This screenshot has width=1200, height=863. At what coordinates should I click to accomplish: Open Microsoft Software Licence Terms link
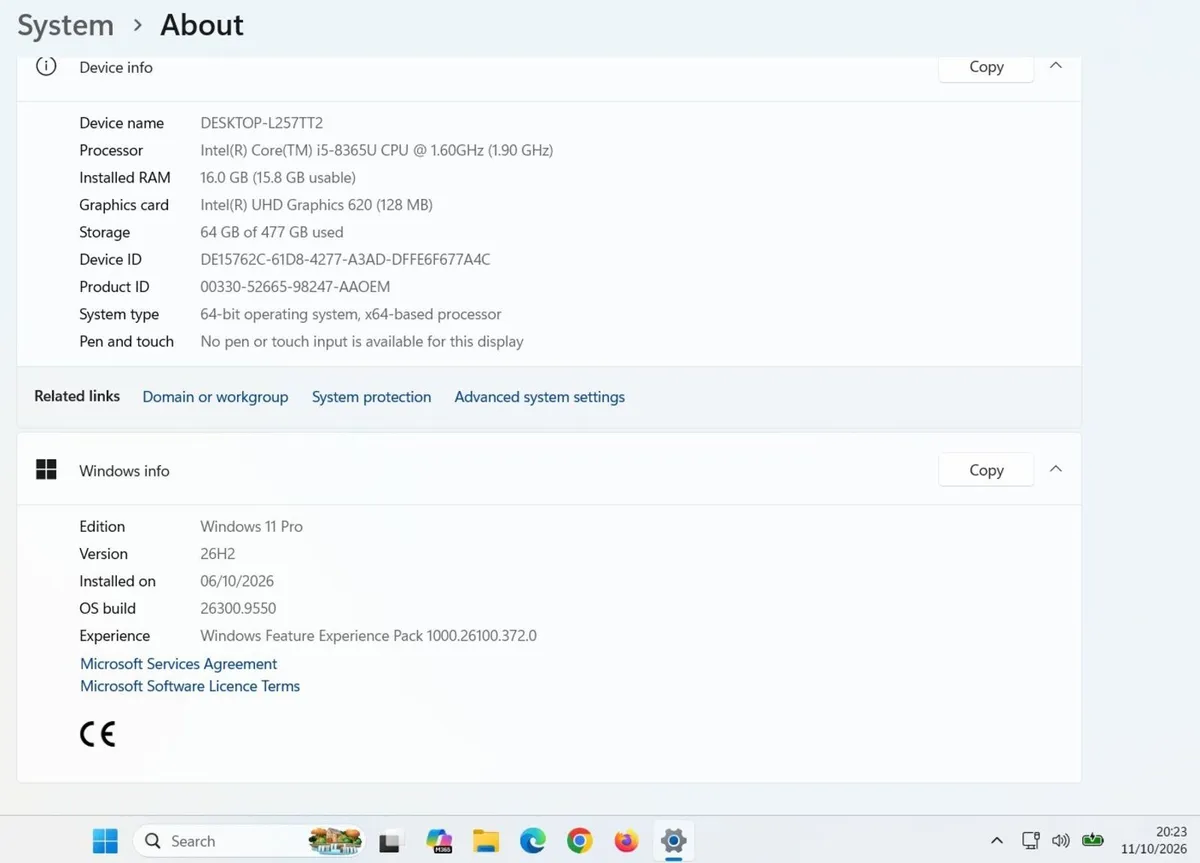(190, 686)
